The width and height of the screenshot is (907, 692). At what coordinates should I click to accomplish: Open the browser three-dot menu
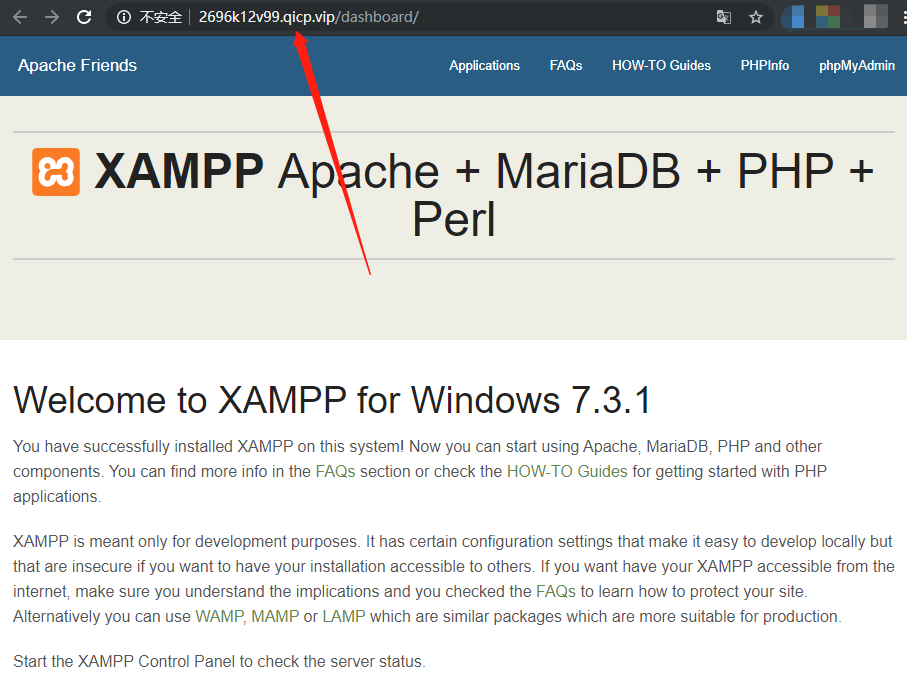(x=904, y=17)
